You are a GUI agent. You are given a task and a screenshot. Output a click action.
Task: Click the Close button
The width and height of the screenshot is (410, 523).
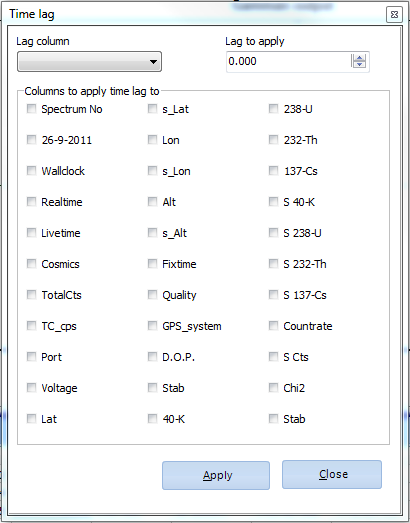point(332,474)
